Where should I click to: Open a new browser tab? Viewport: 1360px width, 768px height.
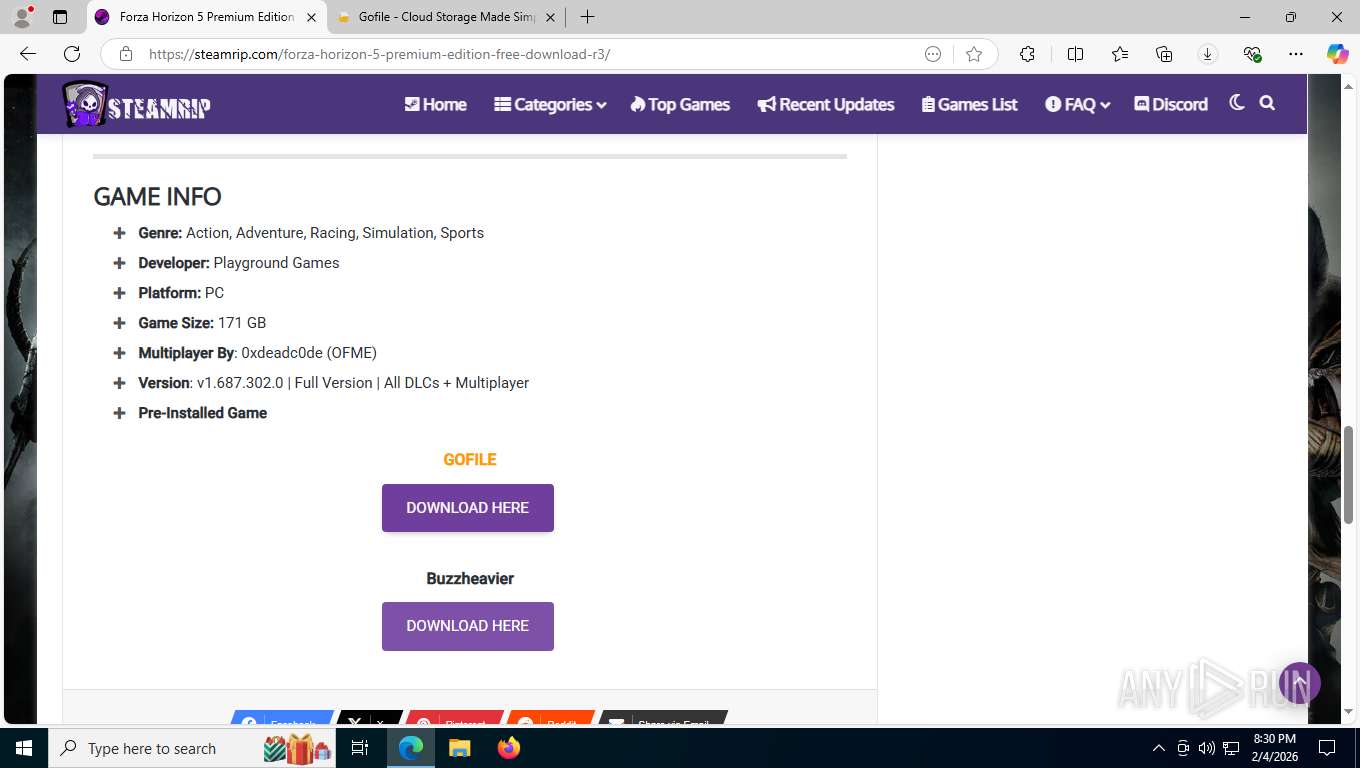pos(587,17)
